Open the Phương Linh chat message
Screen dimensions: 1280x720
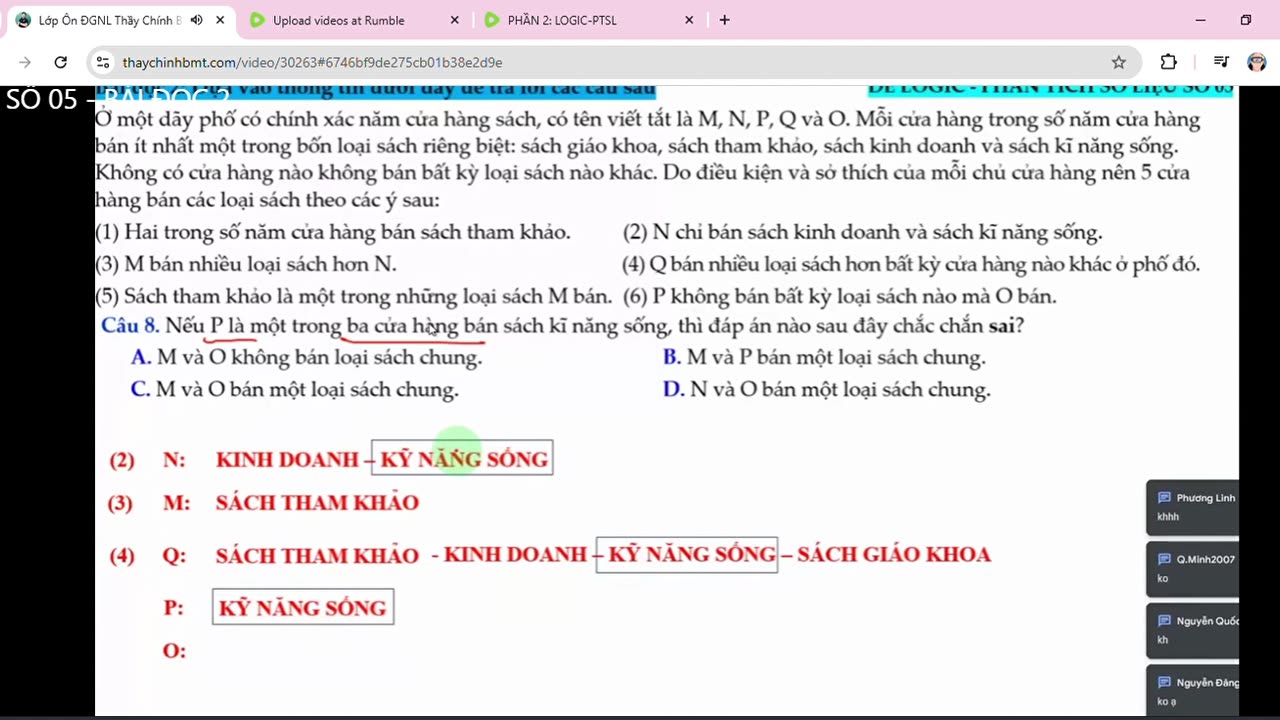coord(1193,507)
